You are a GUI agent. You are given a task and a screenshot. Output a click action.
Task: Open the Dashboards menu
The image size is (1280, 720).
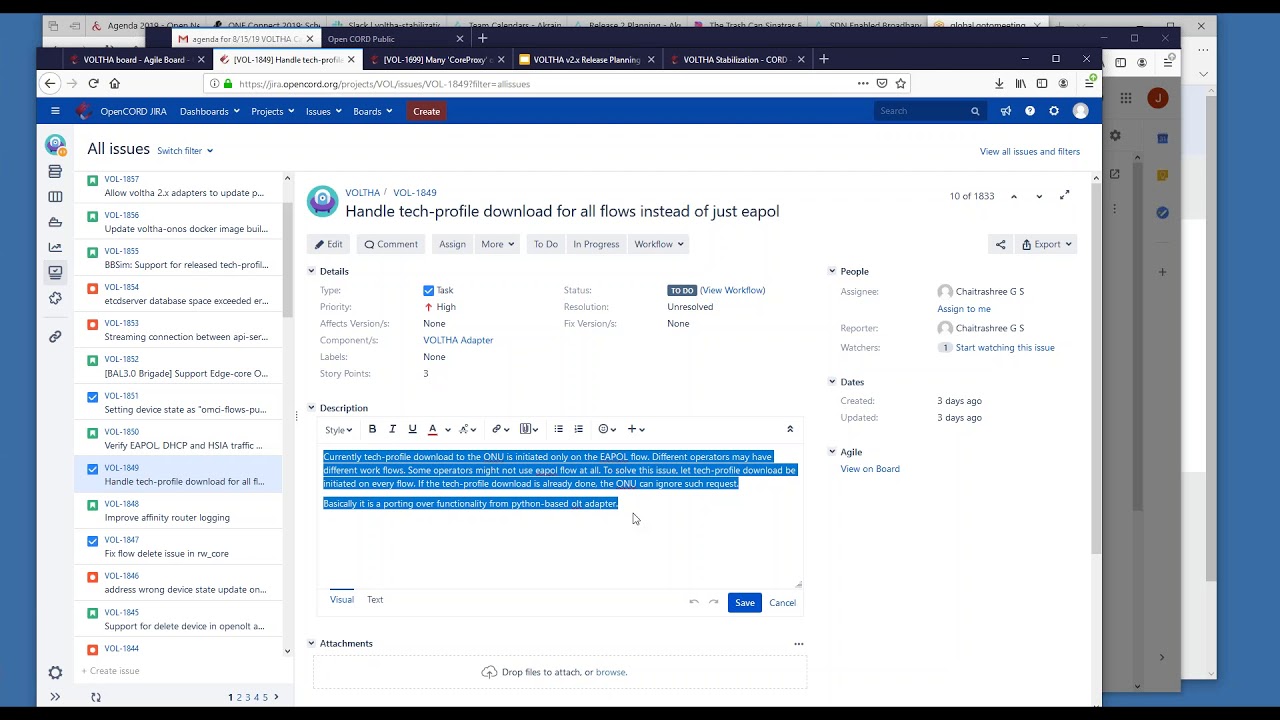click(x=209, y=111)
